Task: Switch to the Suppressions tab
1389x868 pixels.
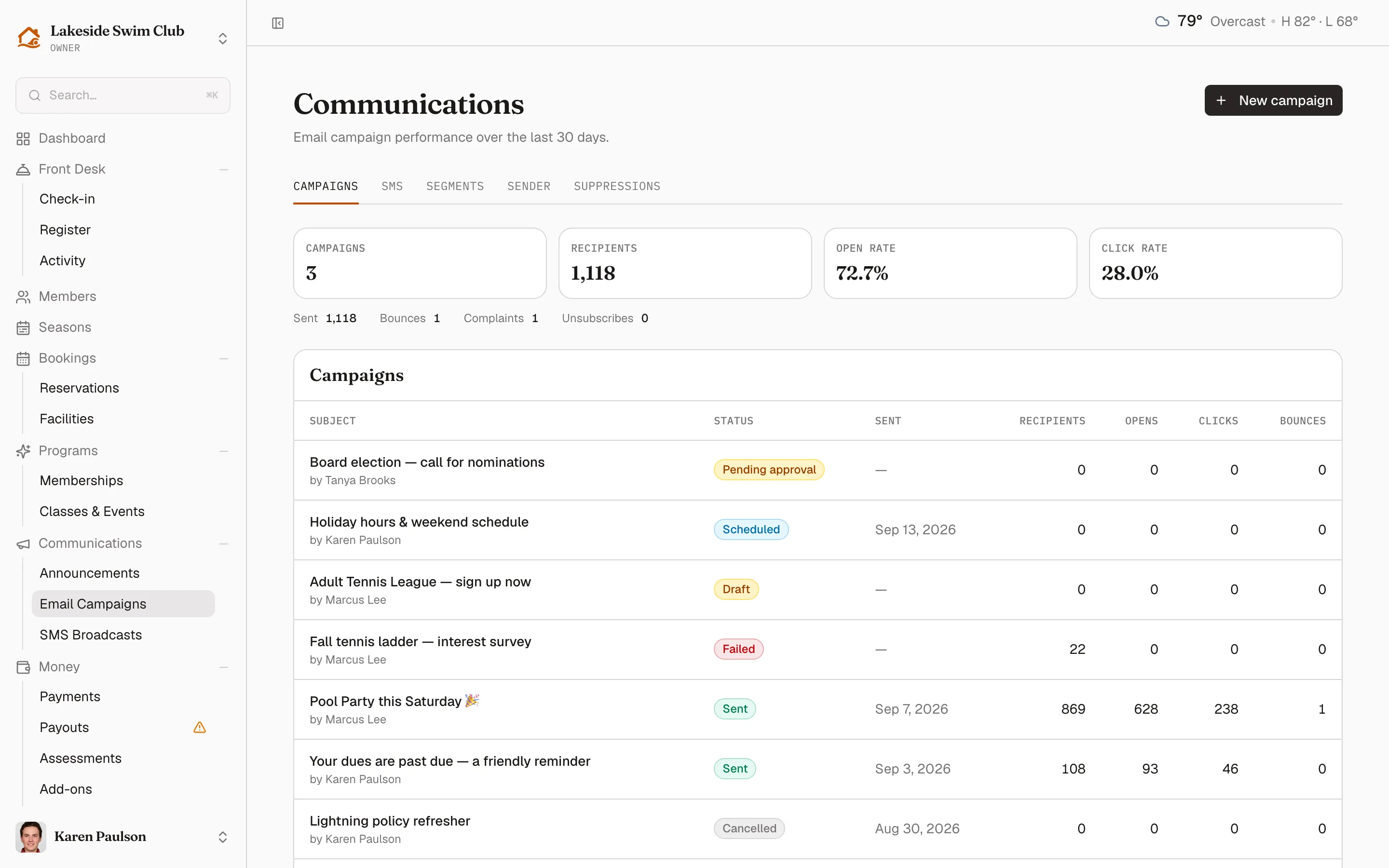Action: pos(617,186)
